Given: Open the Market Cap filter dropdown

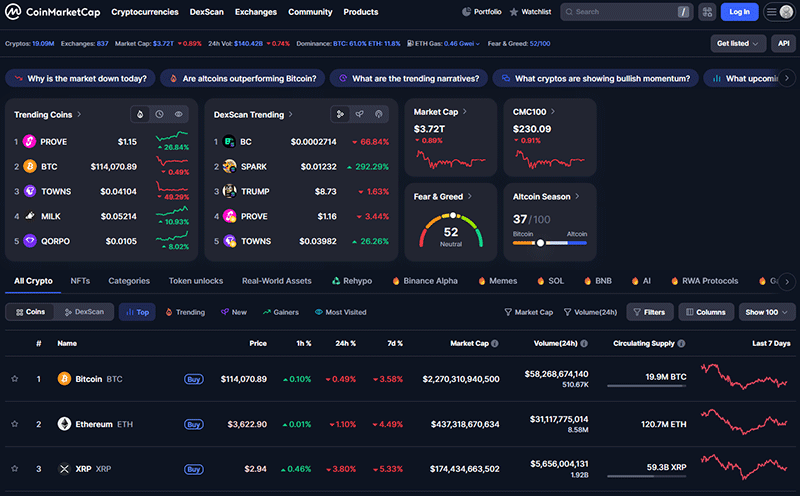Looking at the screenshot, I should [529, 312].
